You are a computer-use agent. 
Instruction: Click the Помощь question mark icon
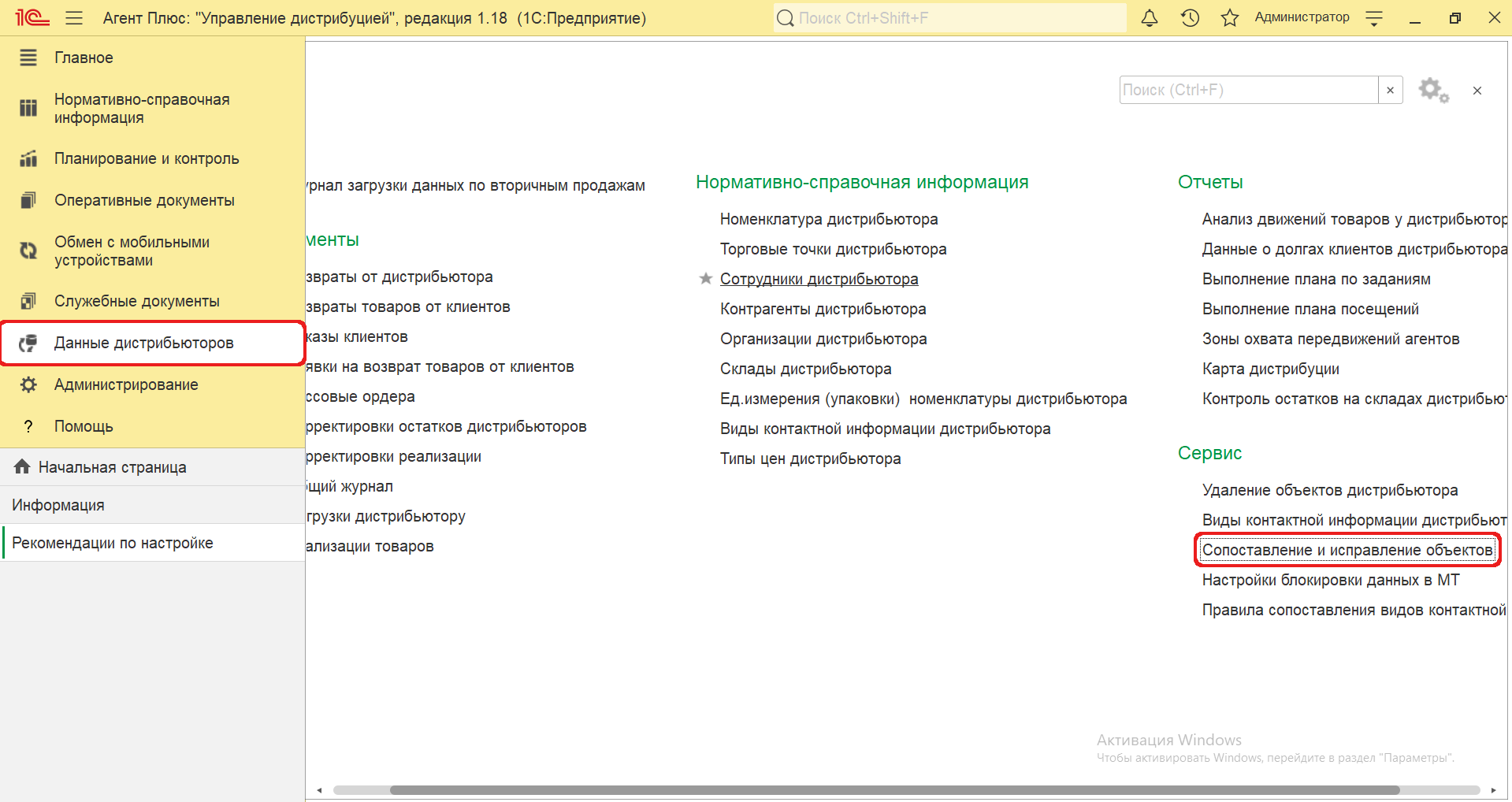(28, 426)
